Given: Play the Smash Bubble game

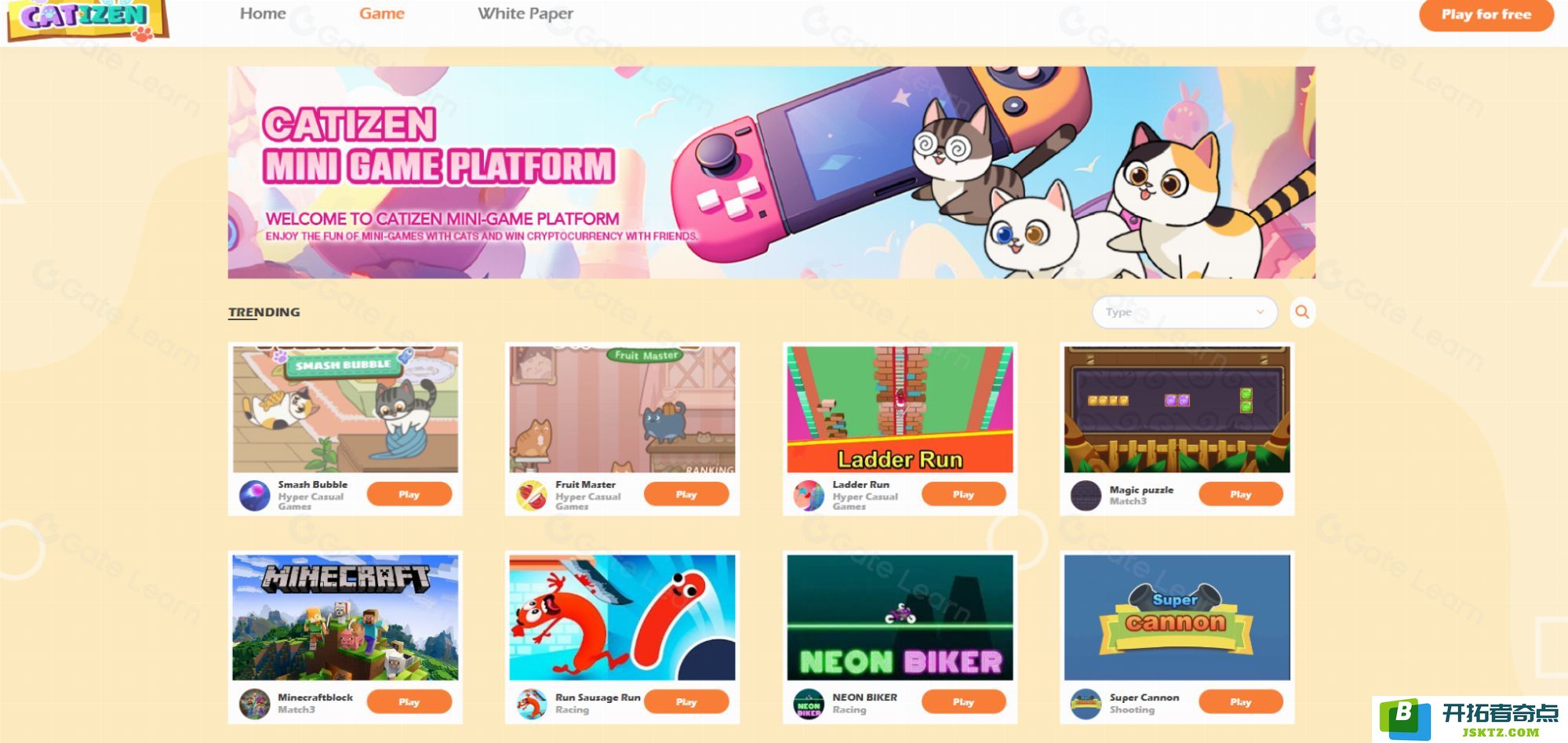Looking at the screenshot, I should 409,494.
